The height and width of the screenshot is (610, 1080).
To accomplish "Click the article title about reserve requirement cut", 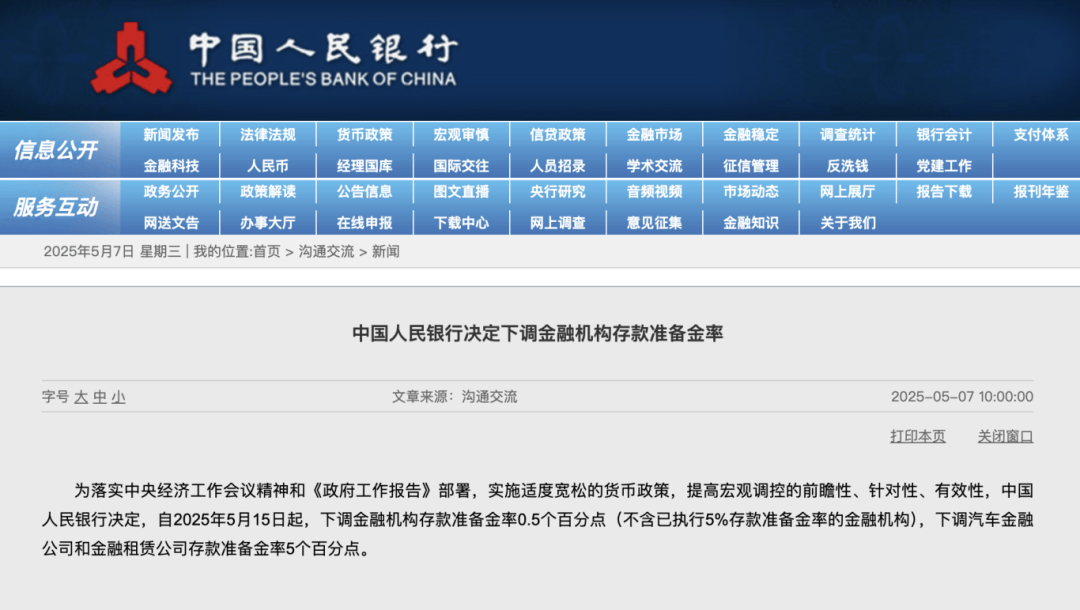I will (x=540, y=332).
